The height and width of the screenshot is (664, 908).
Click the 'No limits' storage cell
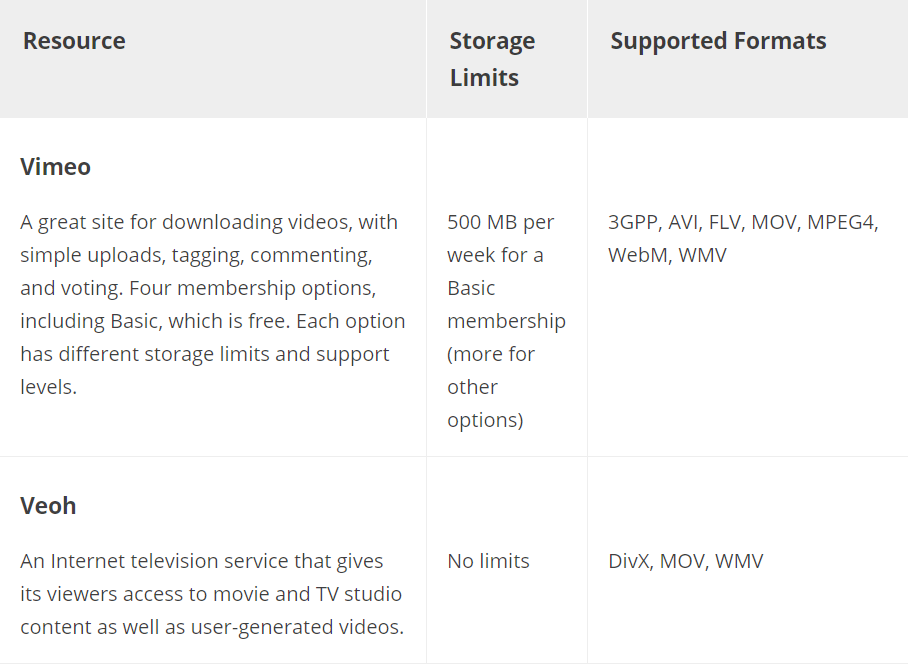(488, 561)
